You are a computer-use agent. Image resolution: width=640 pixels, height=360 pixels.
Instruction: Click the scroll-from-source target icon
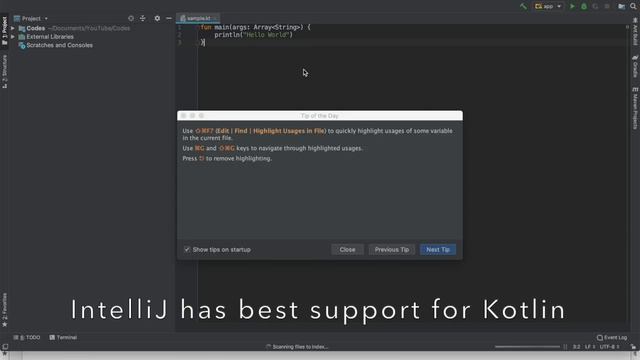(x=131, y=18)
